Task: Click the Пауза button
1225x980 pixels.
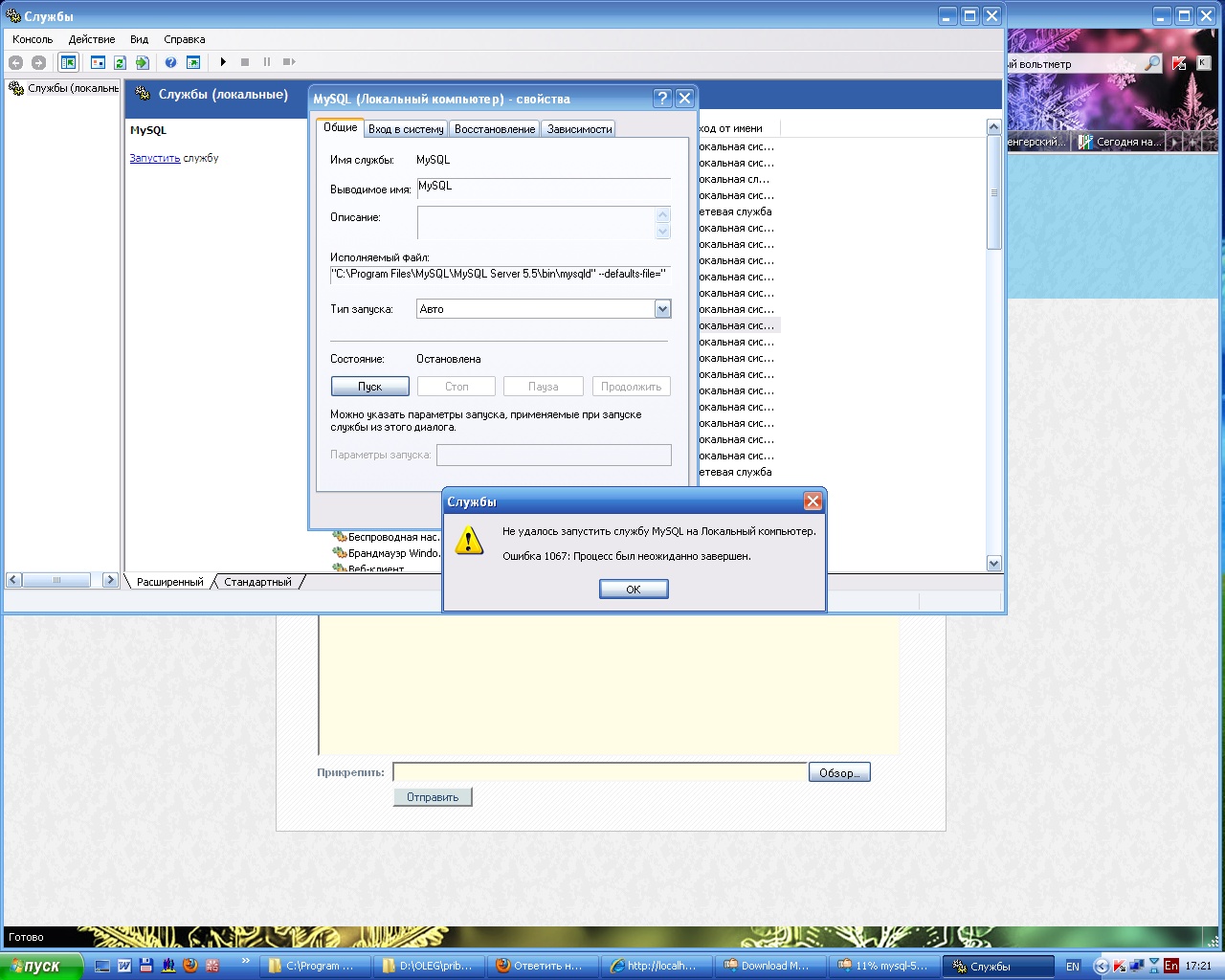Action: point(544,387)
